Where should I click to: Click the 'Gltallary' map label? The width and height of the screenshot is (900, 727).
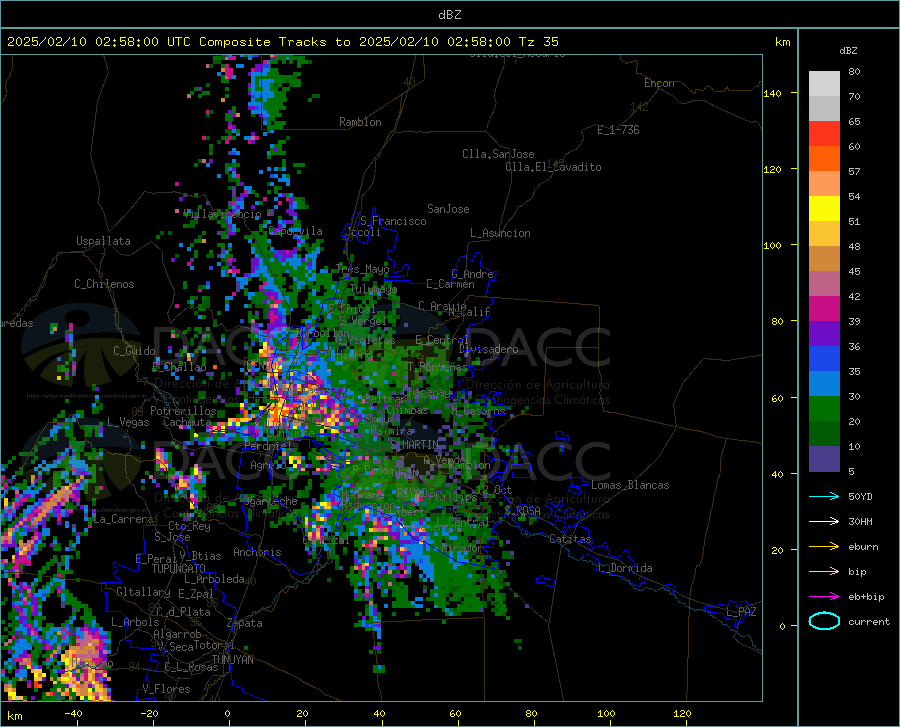pos(143,592)
